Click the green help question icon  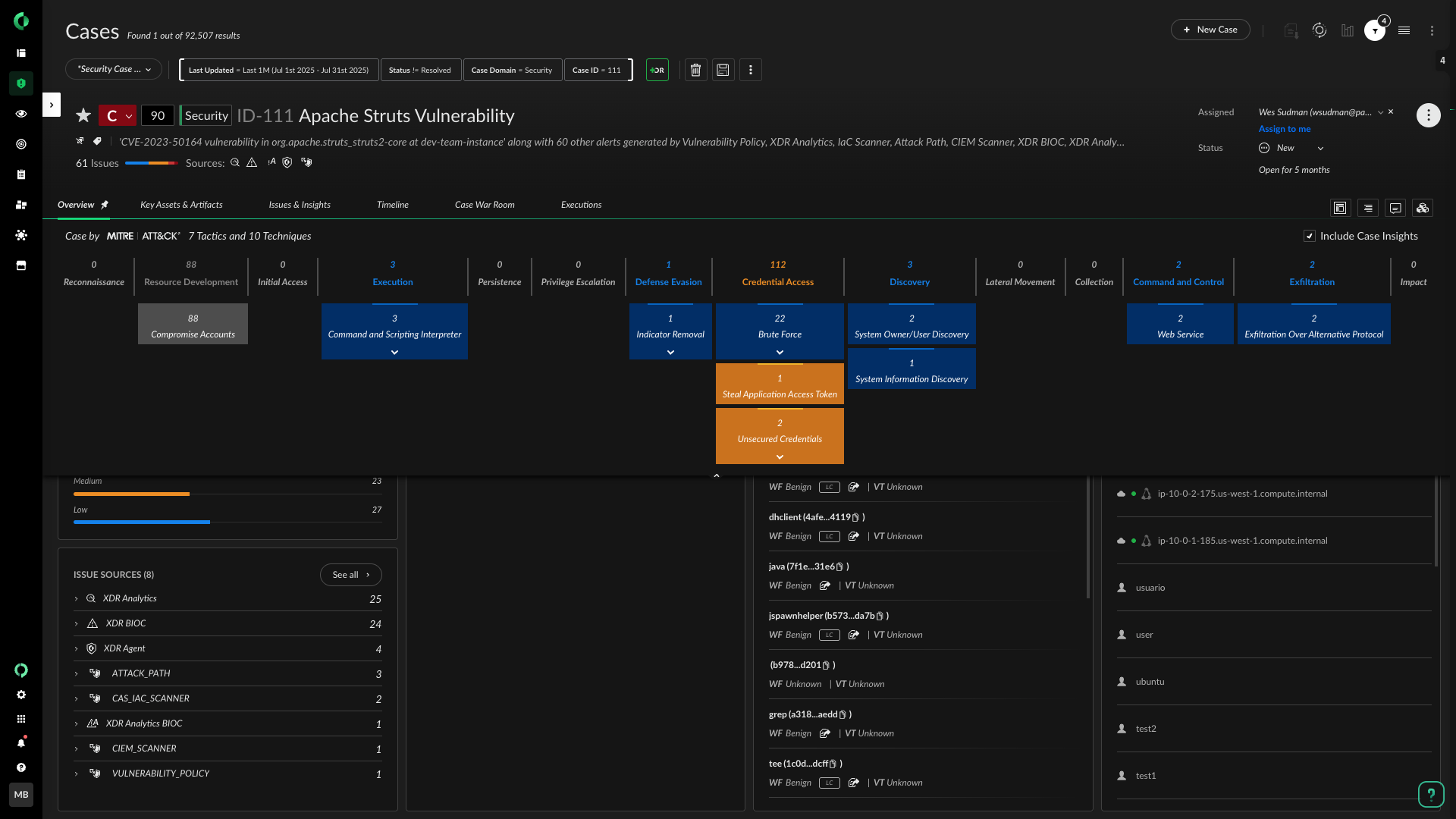pos(1430,794)
